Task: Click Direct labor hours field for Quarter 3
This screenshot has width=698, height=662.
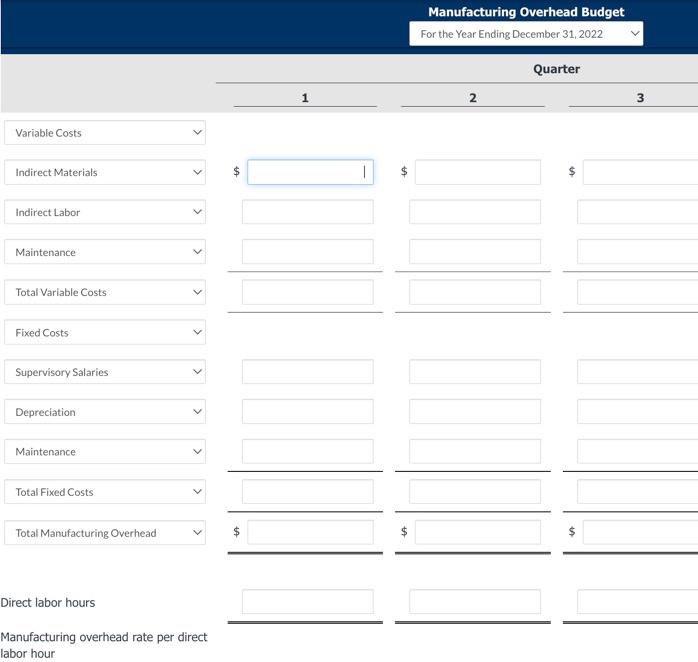Action: pos(638,602)
